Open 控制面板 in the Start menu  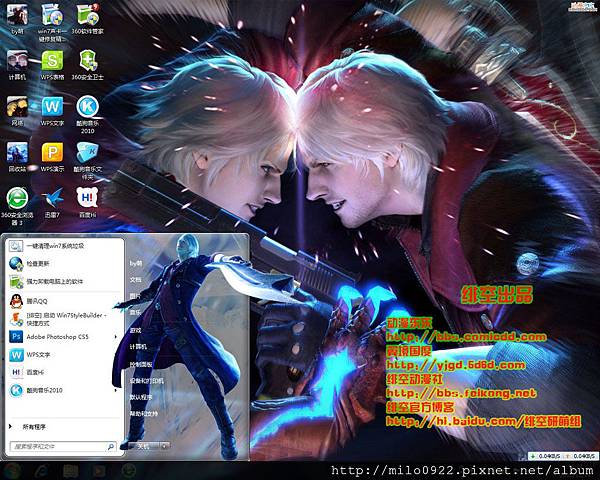point(141,364)
